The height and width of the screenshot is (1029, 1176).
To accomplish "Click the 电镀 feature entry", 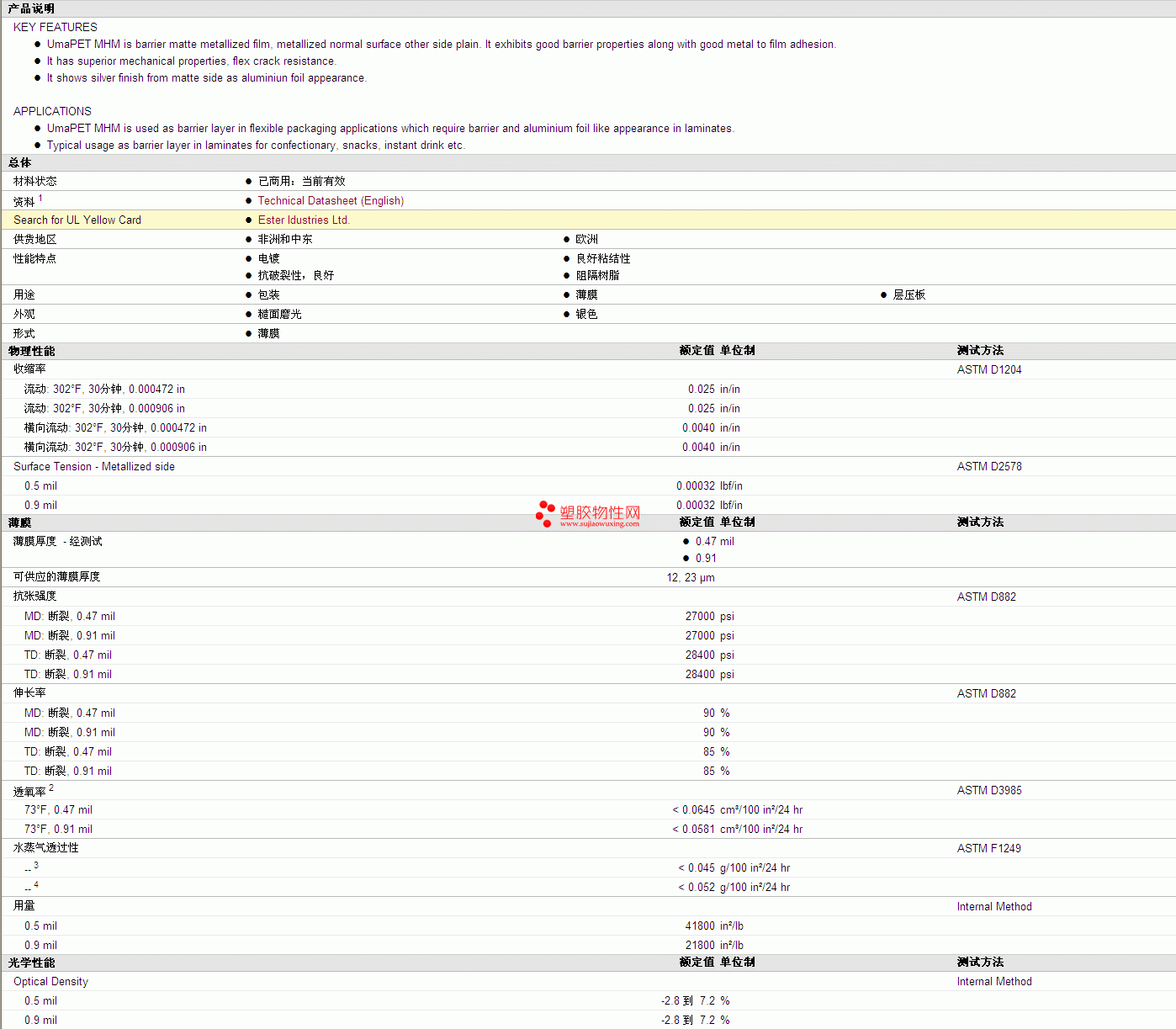I will click(x=269, y=259).
